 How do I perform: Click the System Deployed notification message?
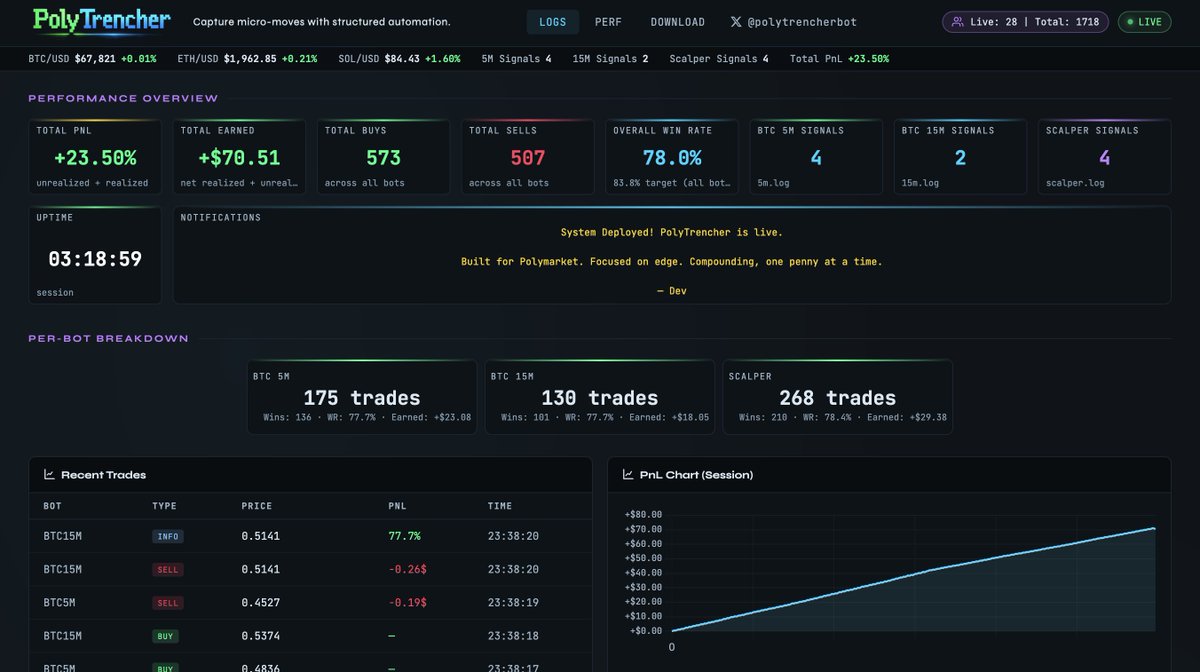672,232
